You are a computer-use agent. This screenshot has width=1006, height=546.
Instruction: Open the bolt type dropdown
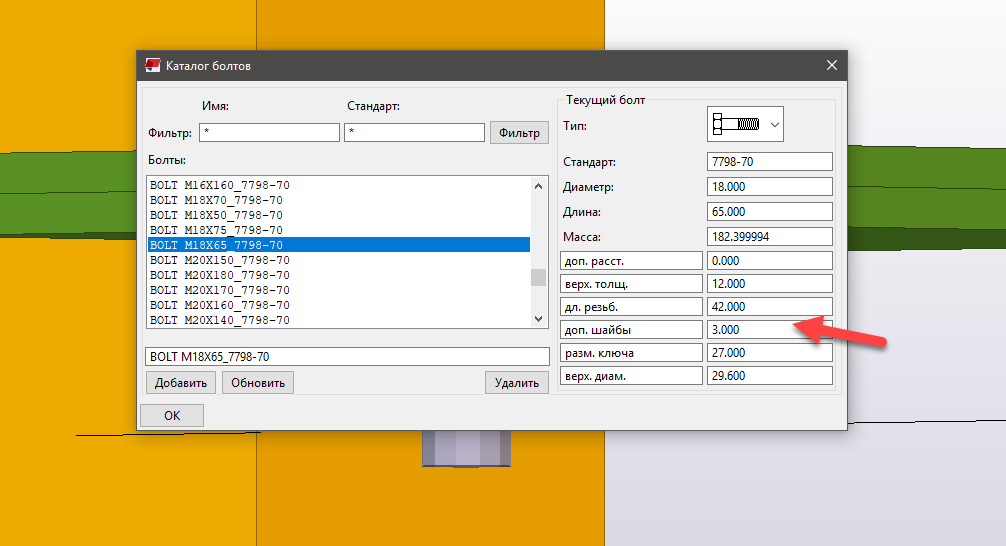pos(774,126)
